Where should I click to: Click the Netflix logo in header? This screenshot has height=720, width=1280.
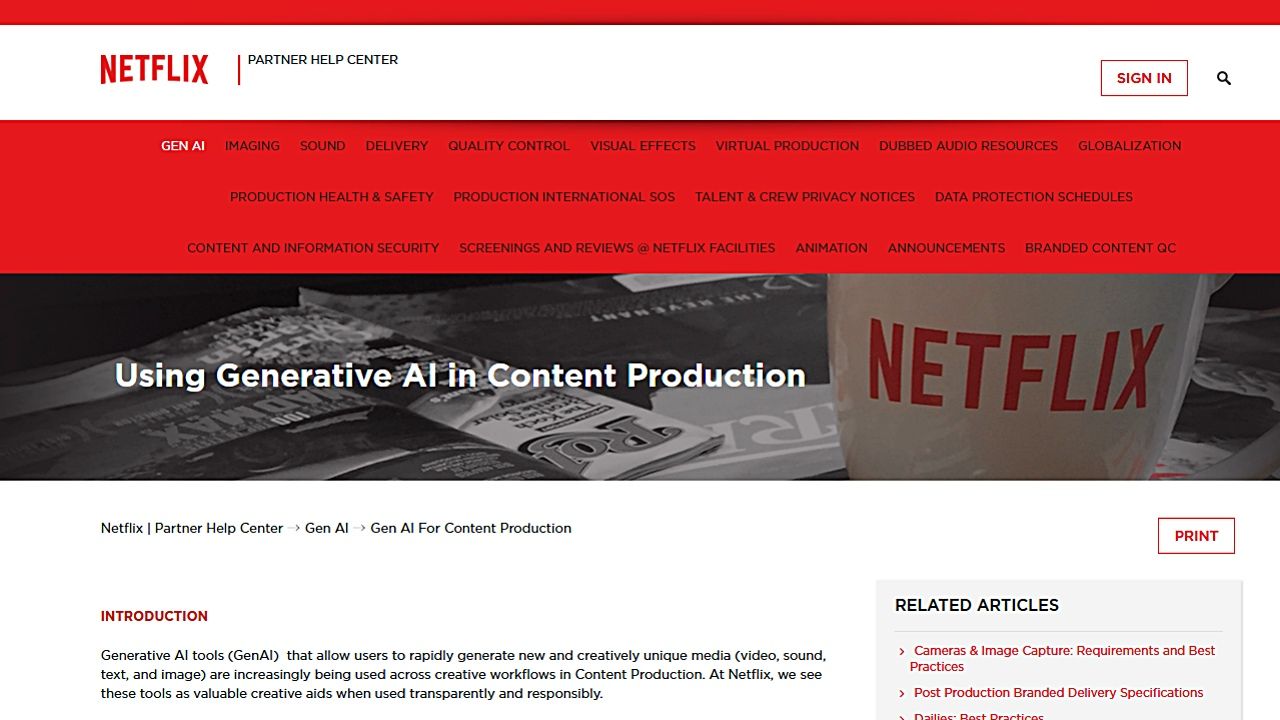pos(154,70)
